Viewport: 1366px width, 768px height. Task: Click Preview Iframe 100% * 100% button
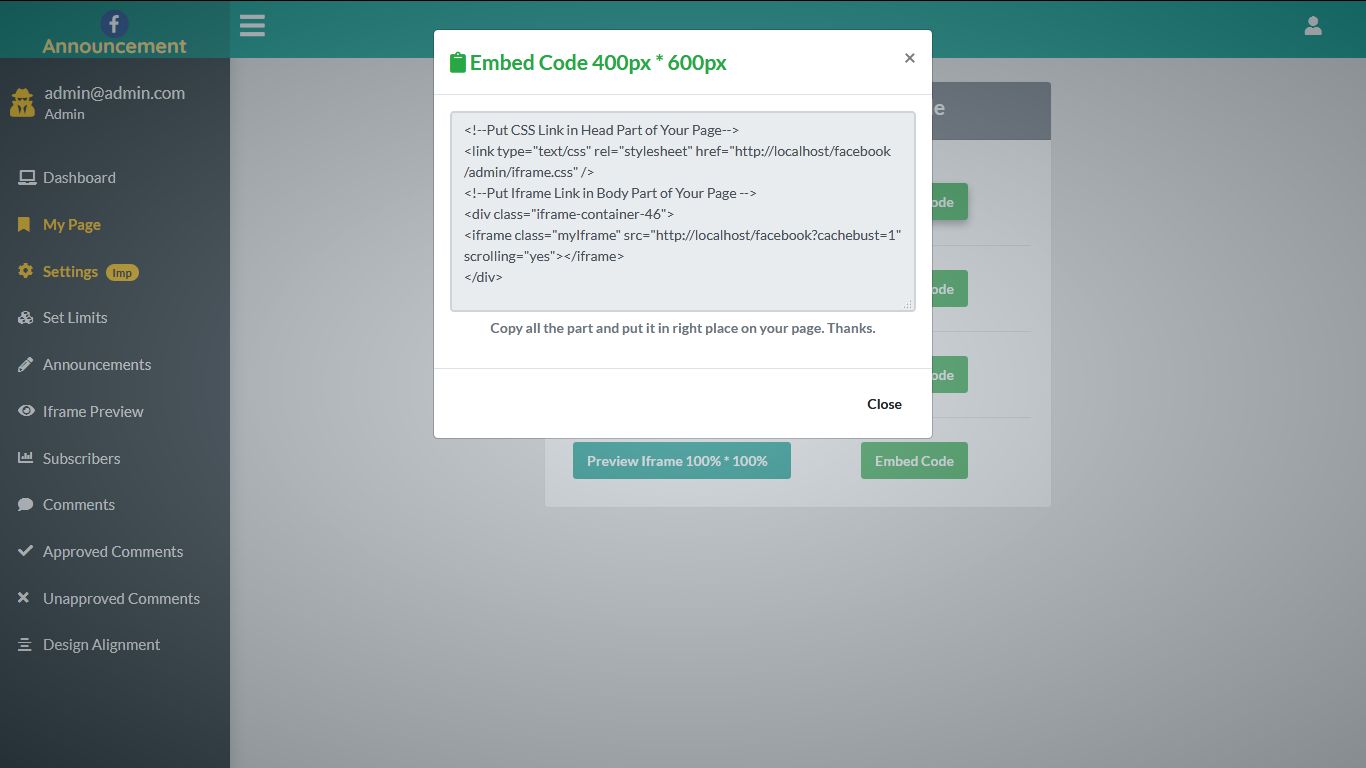pyautogui.click(x=681, y=460)
